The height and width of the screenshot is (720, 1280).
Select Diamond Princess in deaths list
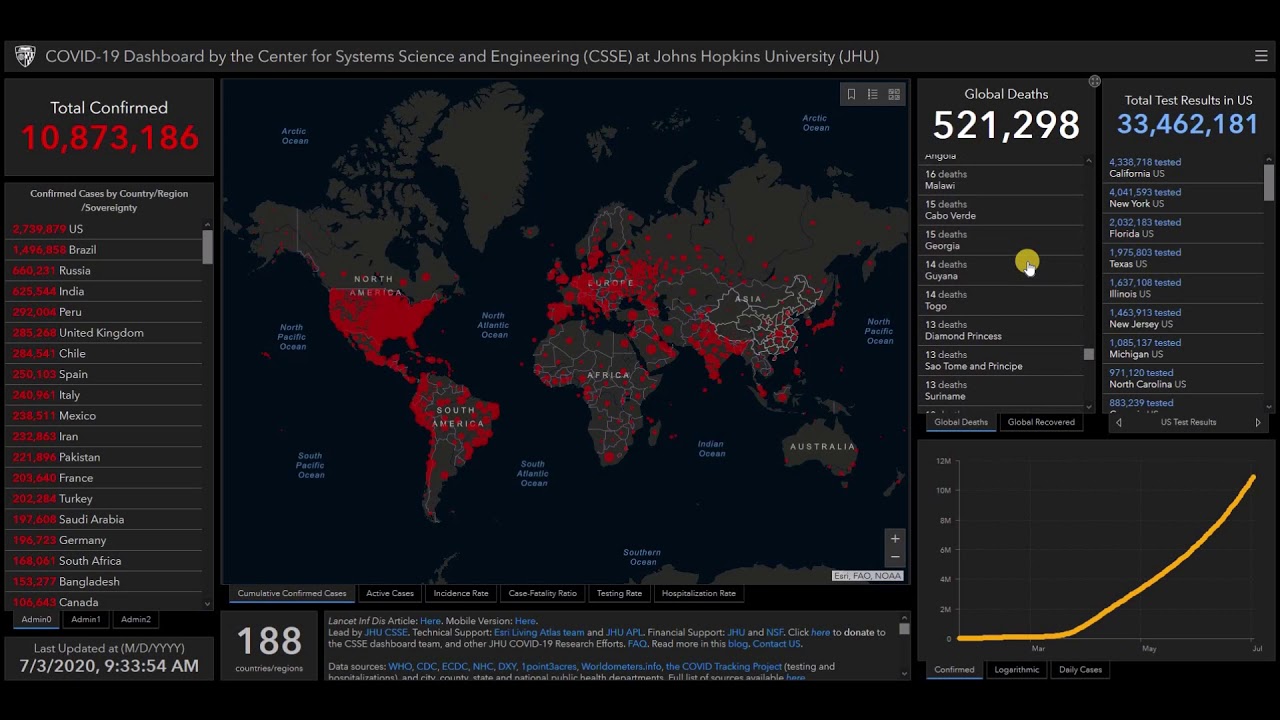(x=1001, y=330)
